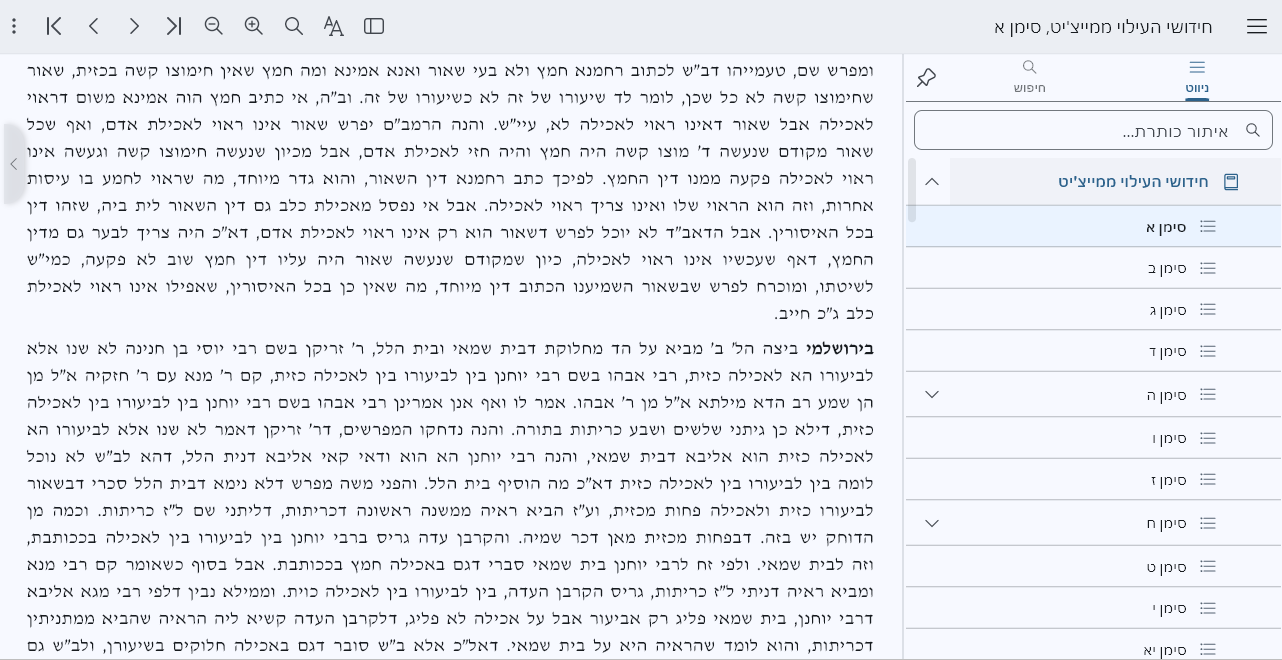1282x660 pixels.
Task: Collapse the חידושי העילוי ממייצ'יט tree with its chevron
Action: click(931, 181)
